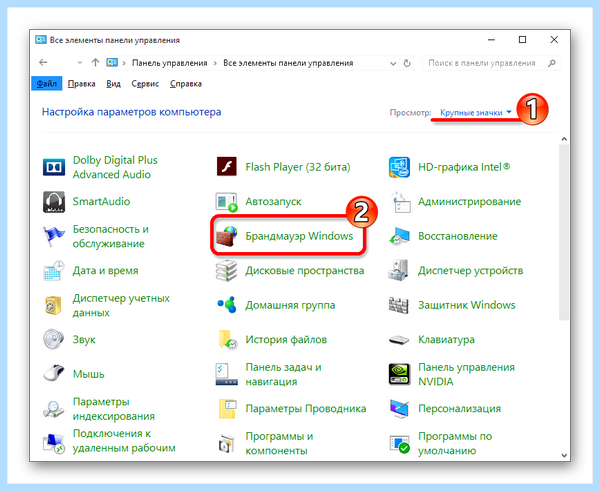Click the Параметры индексирования magnifier icon
The image size is (600, 491).
(x=54, y=408)
